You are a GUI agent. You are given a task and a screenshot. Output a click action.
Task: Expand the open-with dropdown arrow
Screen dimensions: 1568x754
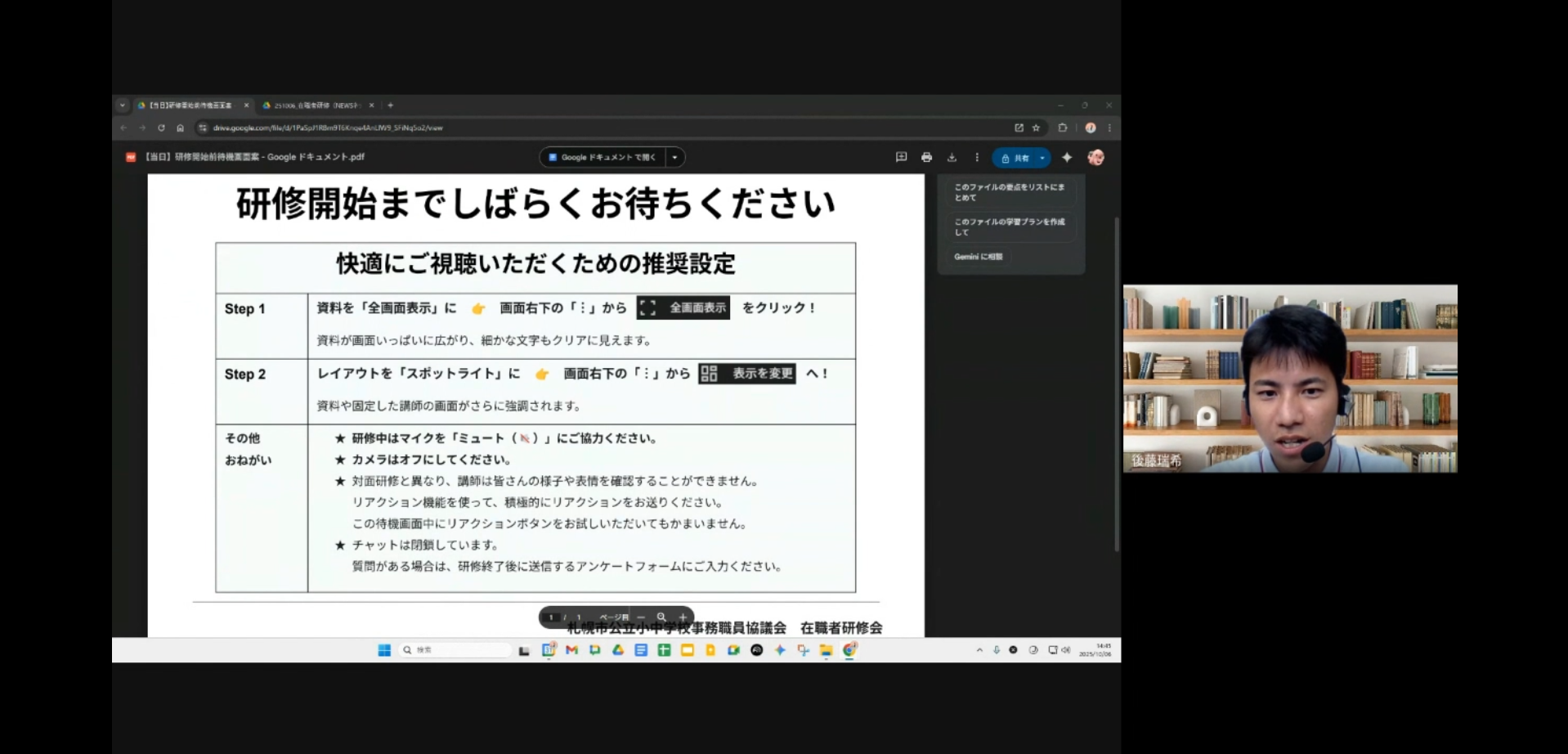pyautogui.click(x=674, y=158)
